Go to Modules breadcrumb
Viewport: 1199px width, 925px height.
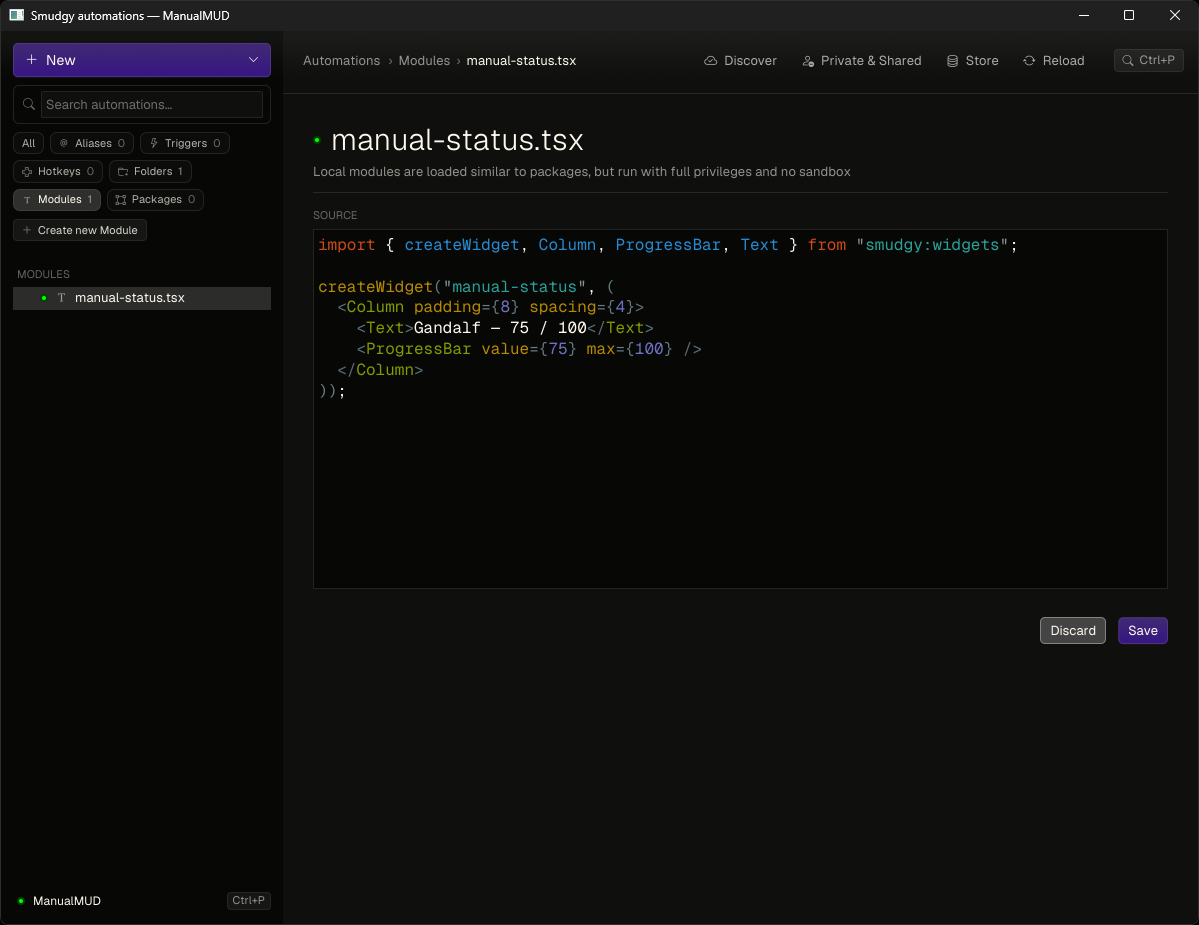tap(424, 60)
